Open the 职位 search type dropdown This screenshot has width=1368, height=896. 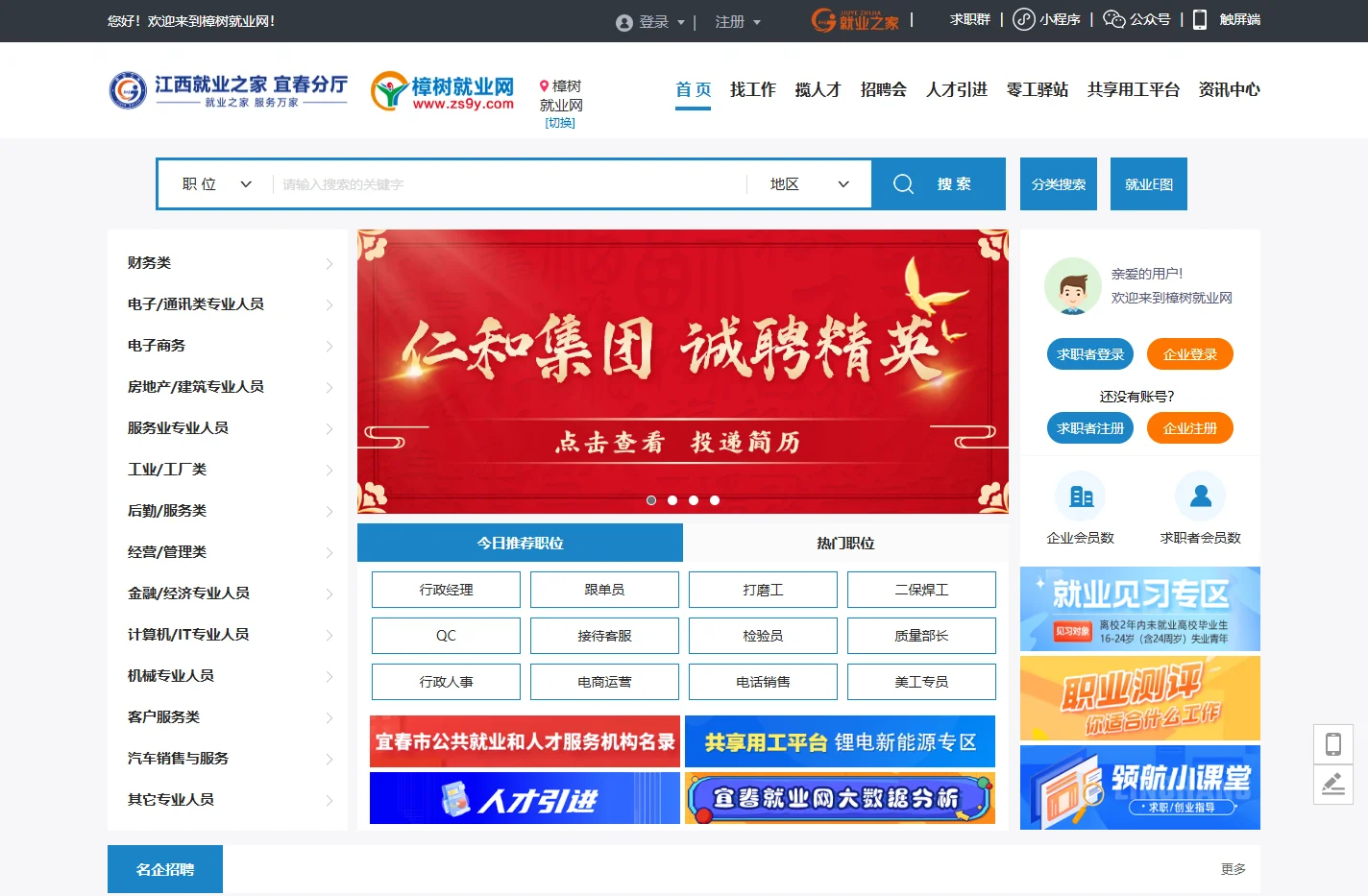point(217,184)
